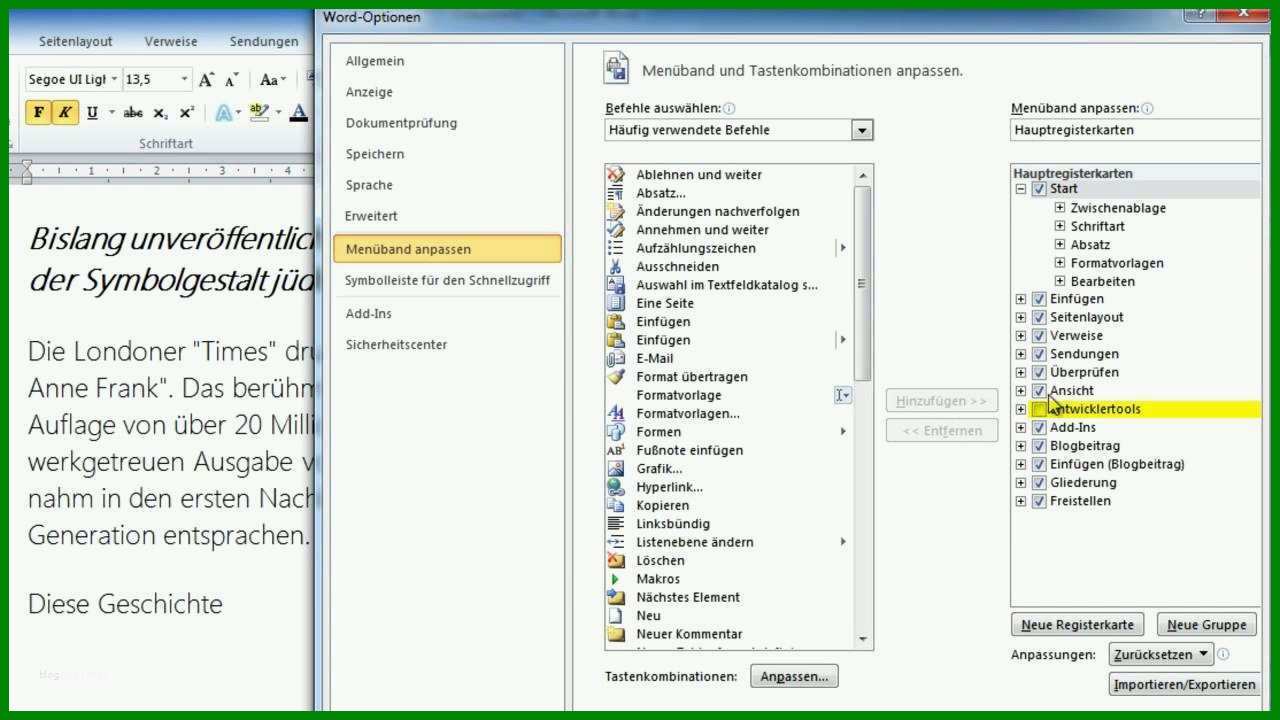Uncheck the Seitenlayout checkbox in the tree
Screen dimensions: 1280x720
(1039, 317)
